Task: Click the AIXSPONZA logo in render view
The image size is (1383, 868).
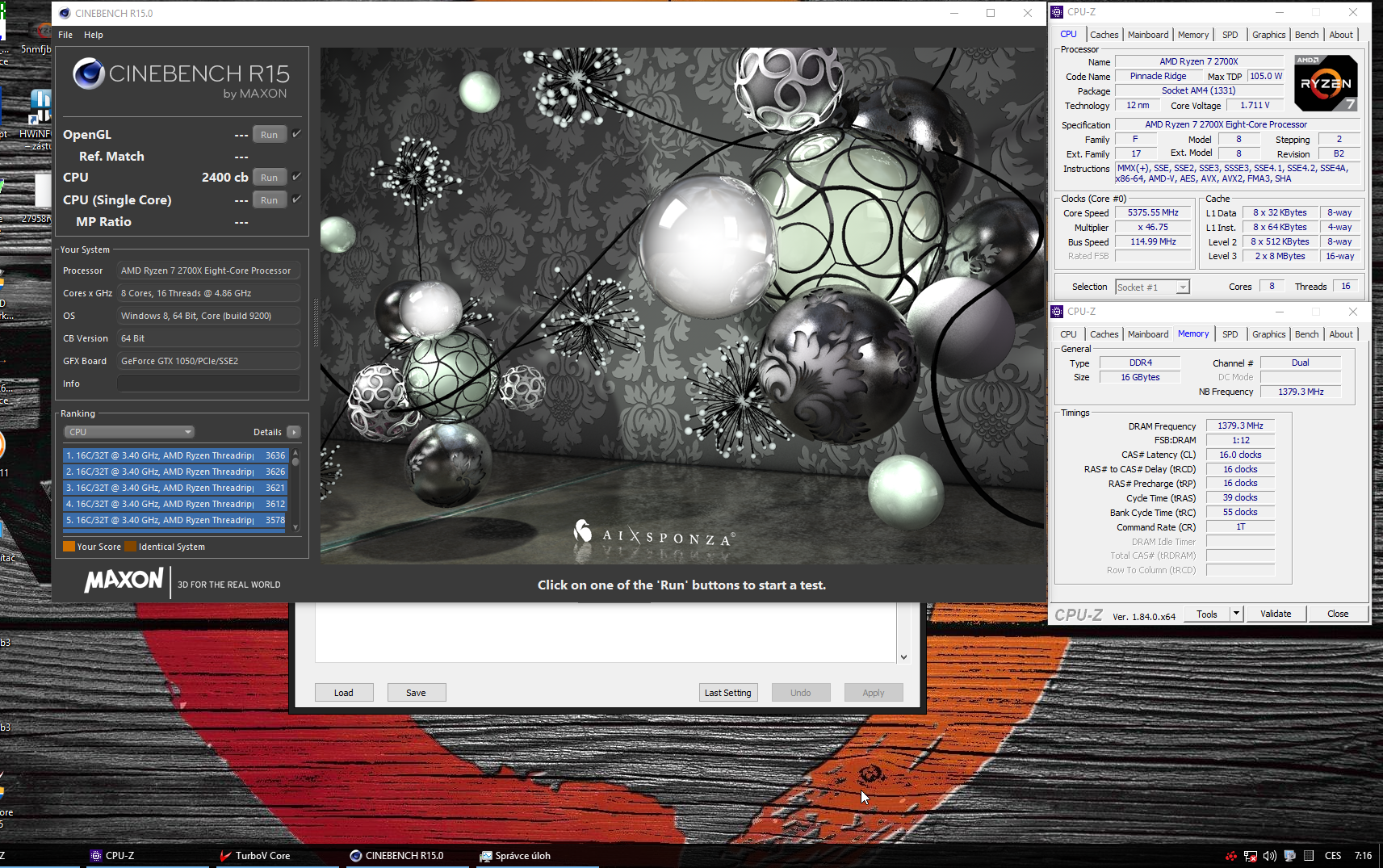Action: point(654,535)
